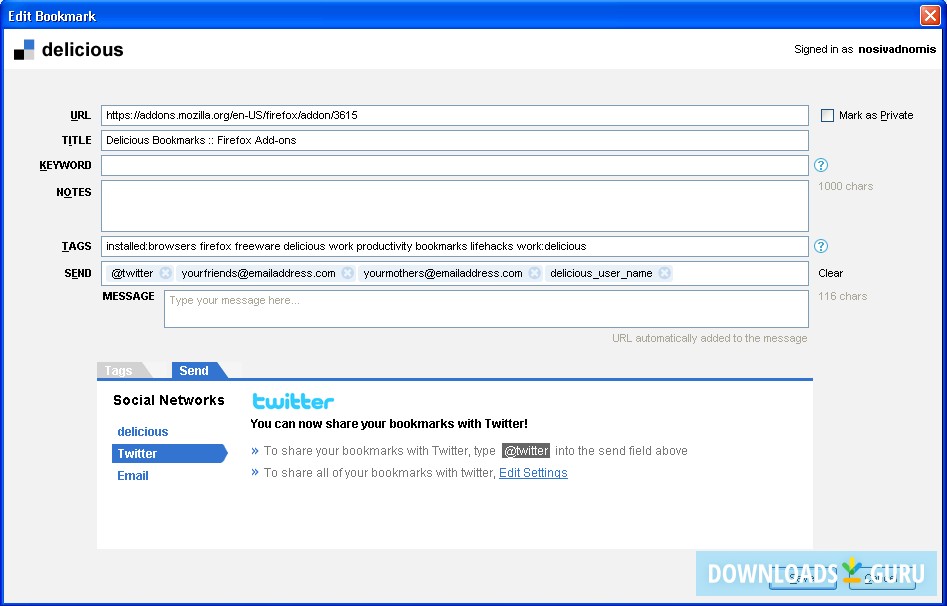Viewport: 947px width, 606px height.
Task: Choose Email under Social Networks
Action: [133, 475]
